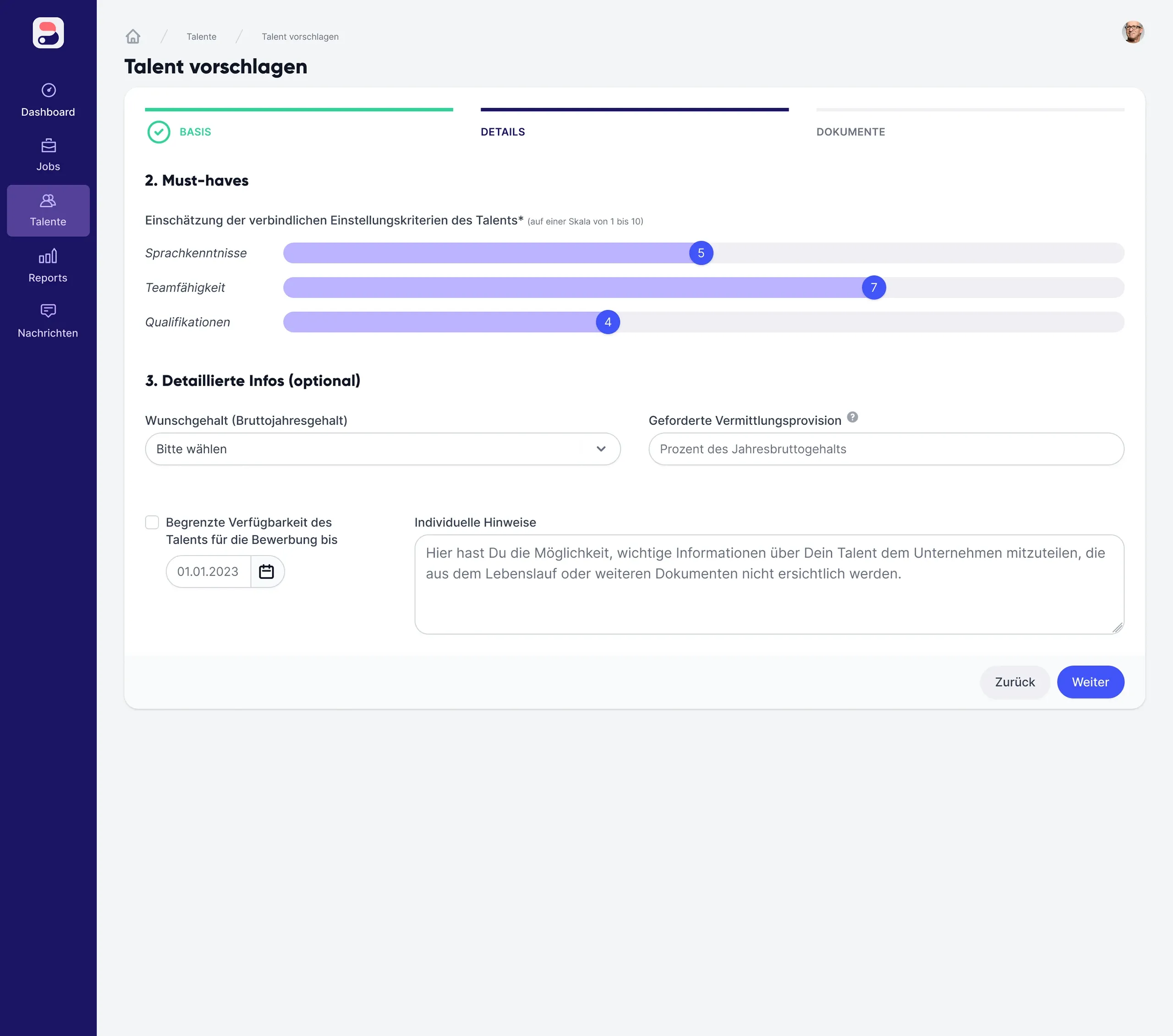Go to the BASIS step tab

(195, 132)
